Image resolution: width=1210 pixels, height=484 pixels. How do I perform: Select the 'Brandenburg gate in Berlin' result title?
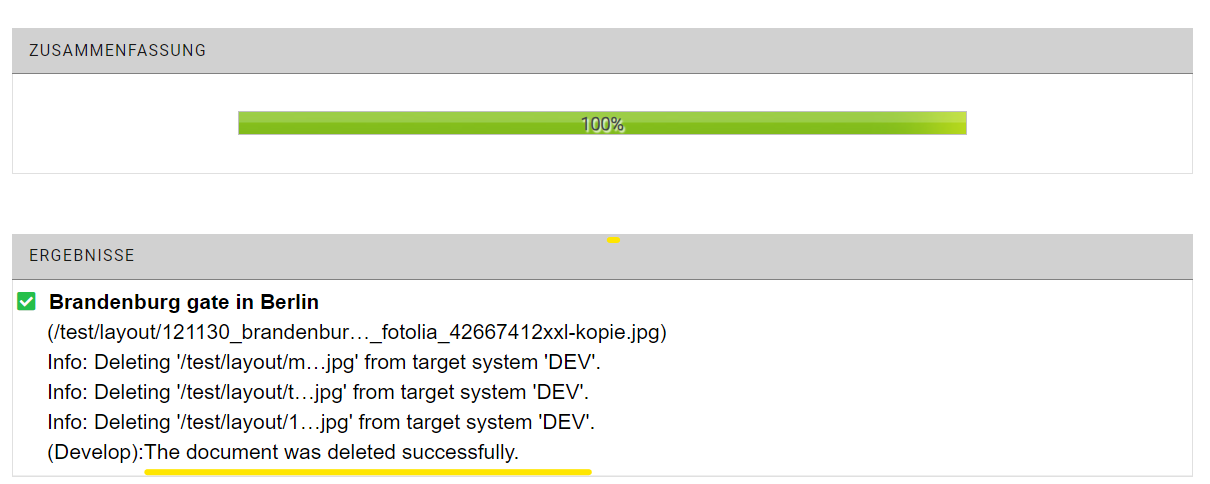pos(184,302)
